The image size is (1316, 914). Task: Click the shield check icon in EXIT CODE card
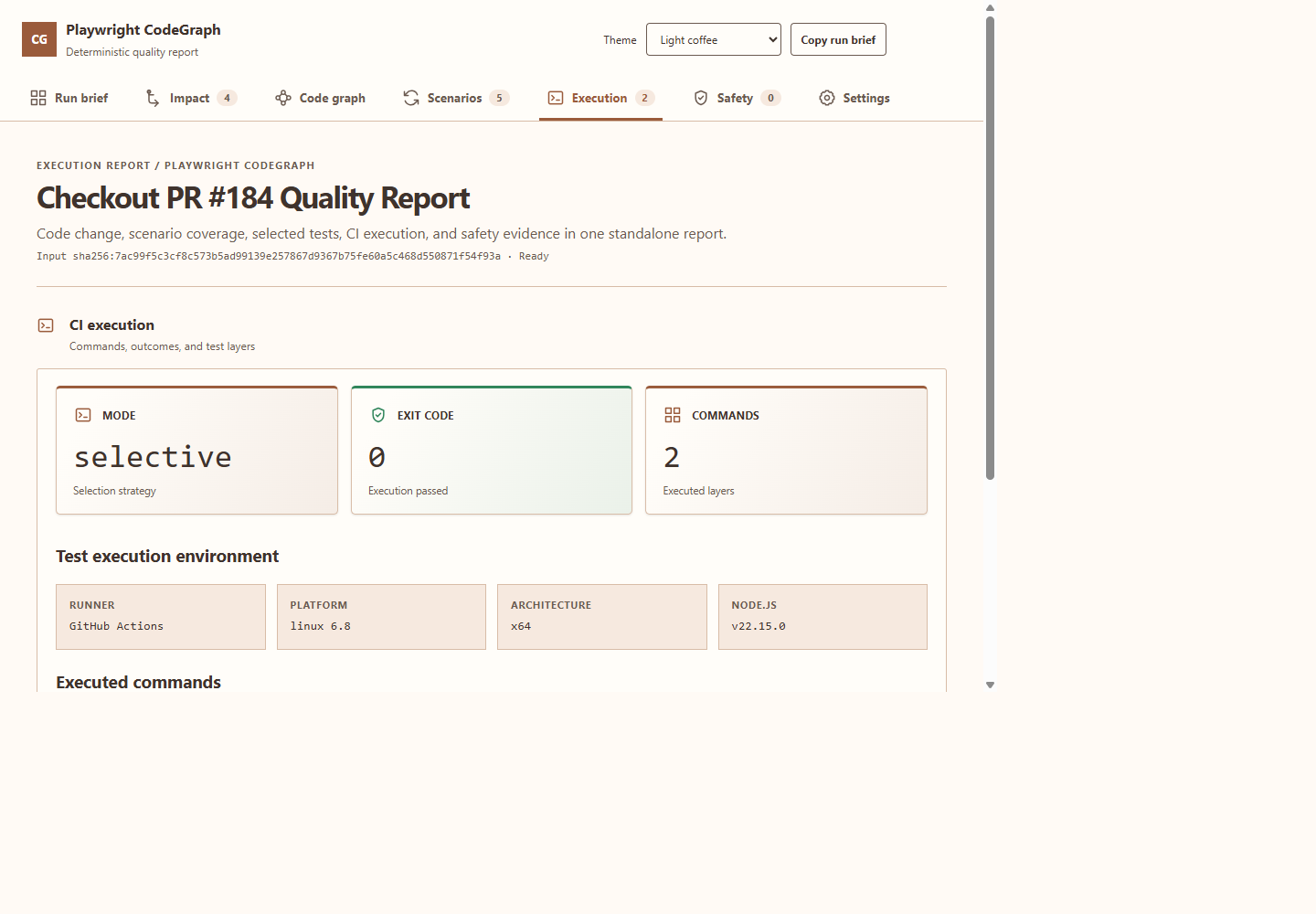click(x=378, y=415)
